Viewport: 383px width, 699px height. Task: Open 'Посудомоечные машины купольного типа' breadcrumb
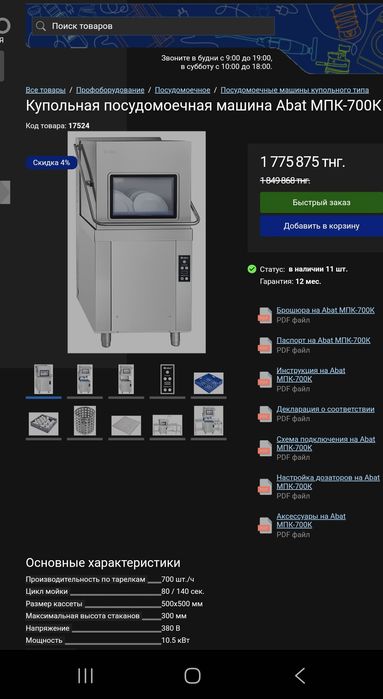[x=295, y=90]
